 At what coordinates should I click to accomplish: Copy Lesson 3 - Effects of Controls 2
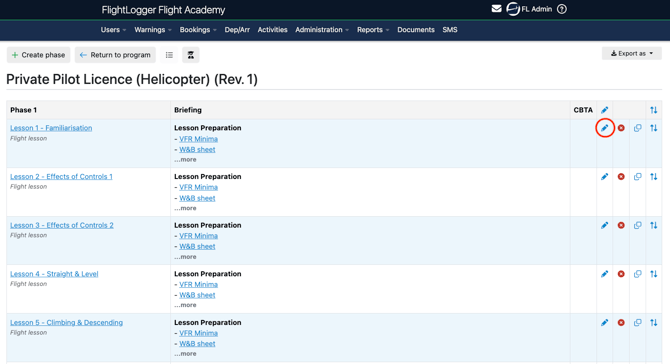pyautogui.click(x=638, y=225)
